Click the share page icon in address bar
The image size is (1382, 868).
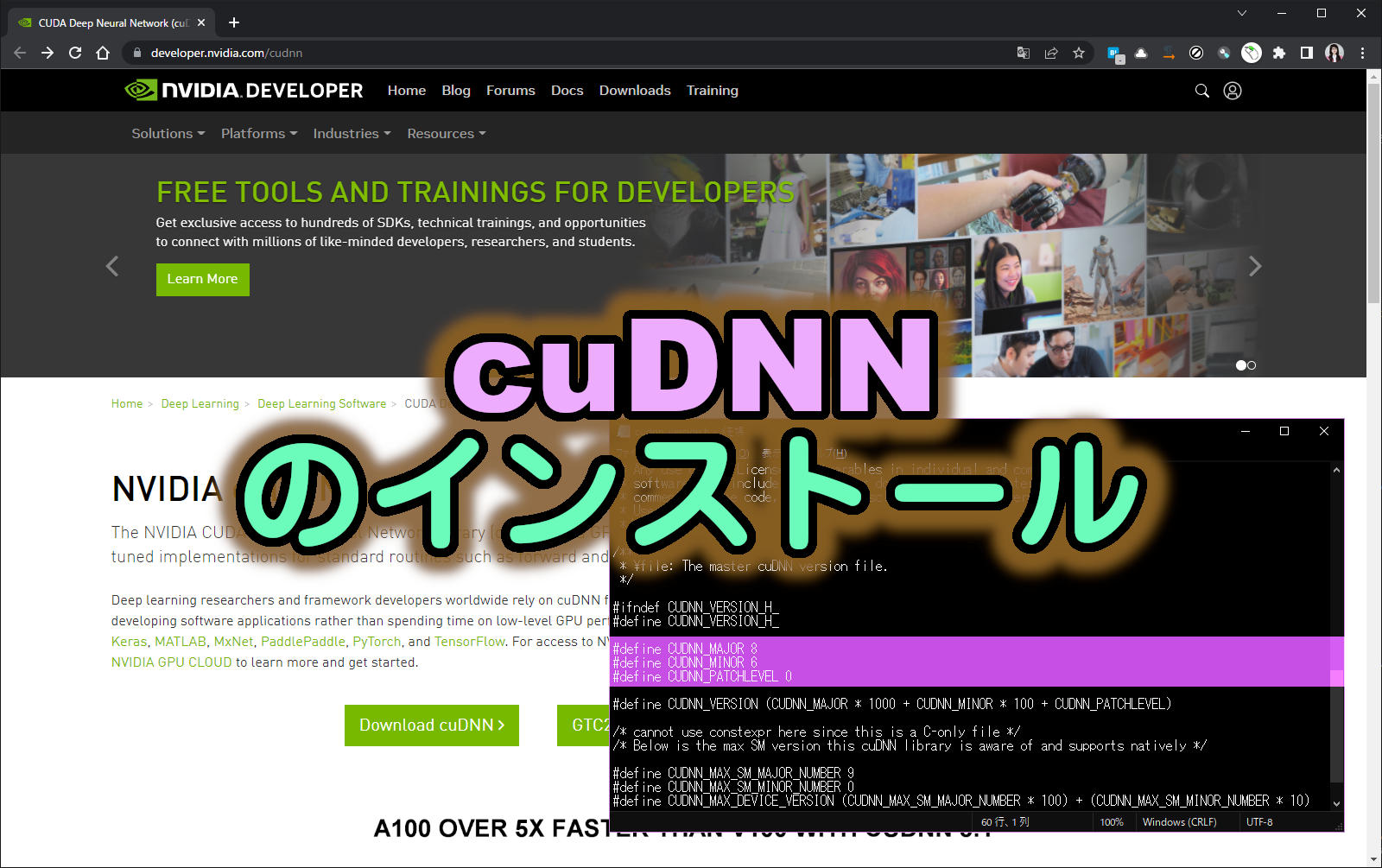point(1051,53)
